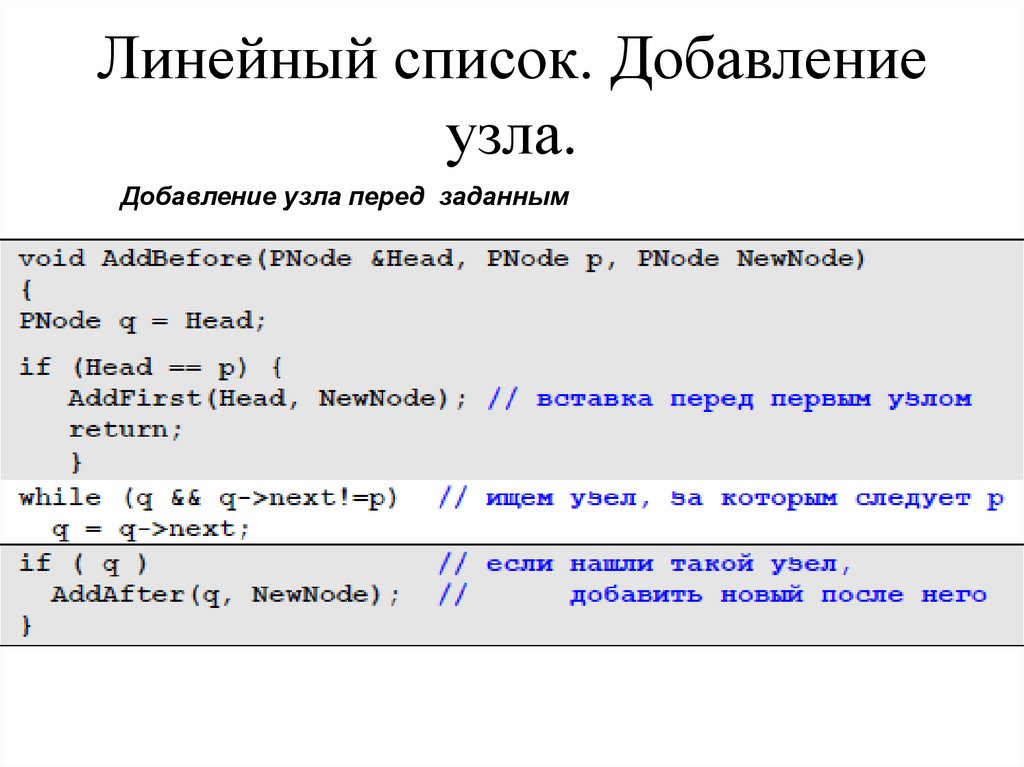Click the subtitle "Добавление узла перед заданным"
The height and width of the screenshot is (767, 1024).
345,197
